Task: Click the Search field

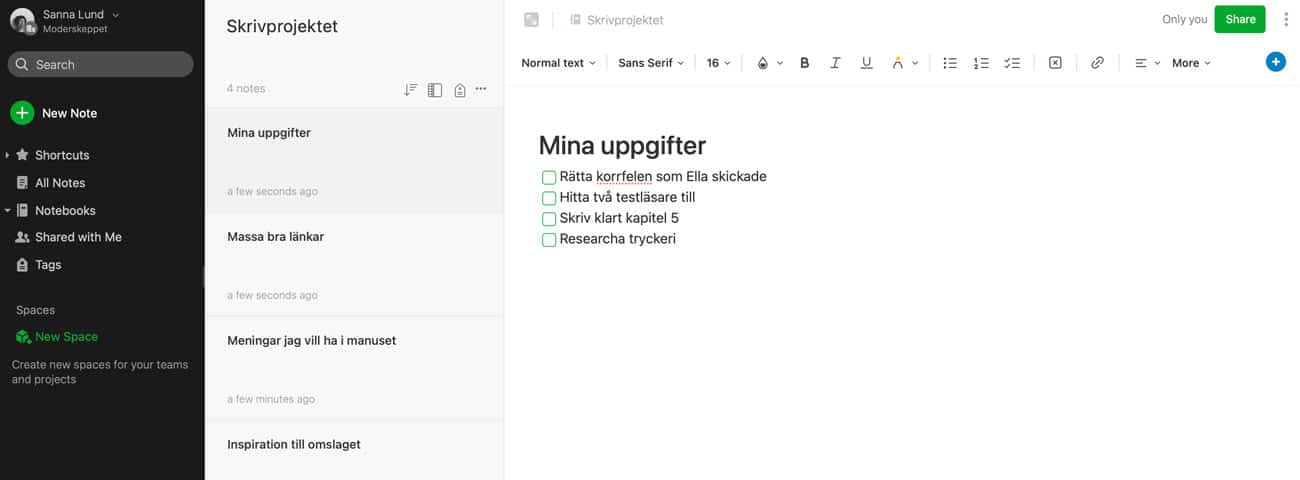Action: point(100,64)
